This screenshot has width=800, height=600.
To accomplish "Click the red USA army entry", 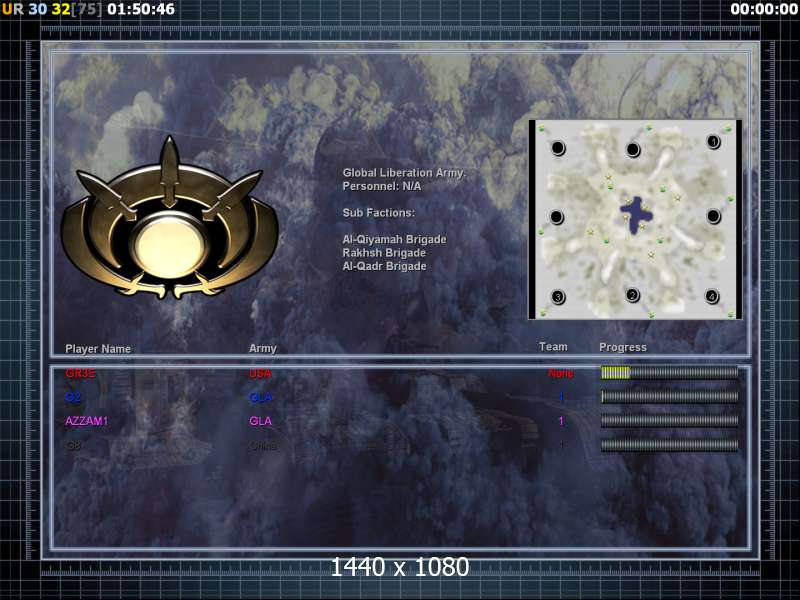I will click(x=260, y=373).
